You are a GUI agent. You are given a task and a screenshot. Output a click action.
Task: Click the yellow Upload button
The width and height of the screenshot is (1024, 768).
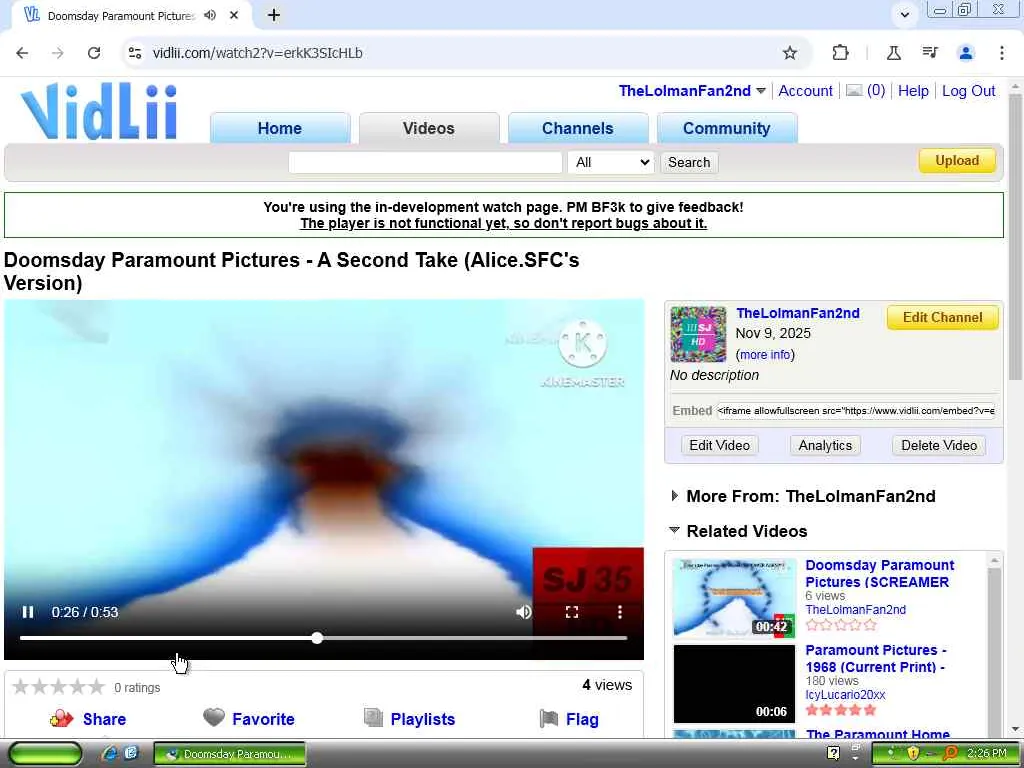click(957, 161)
